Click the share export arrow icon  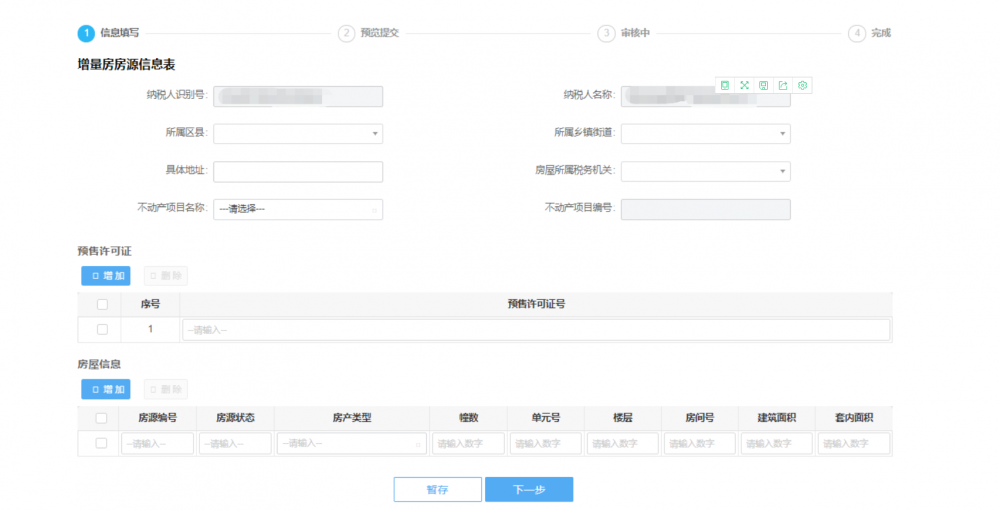pos(783,86)
